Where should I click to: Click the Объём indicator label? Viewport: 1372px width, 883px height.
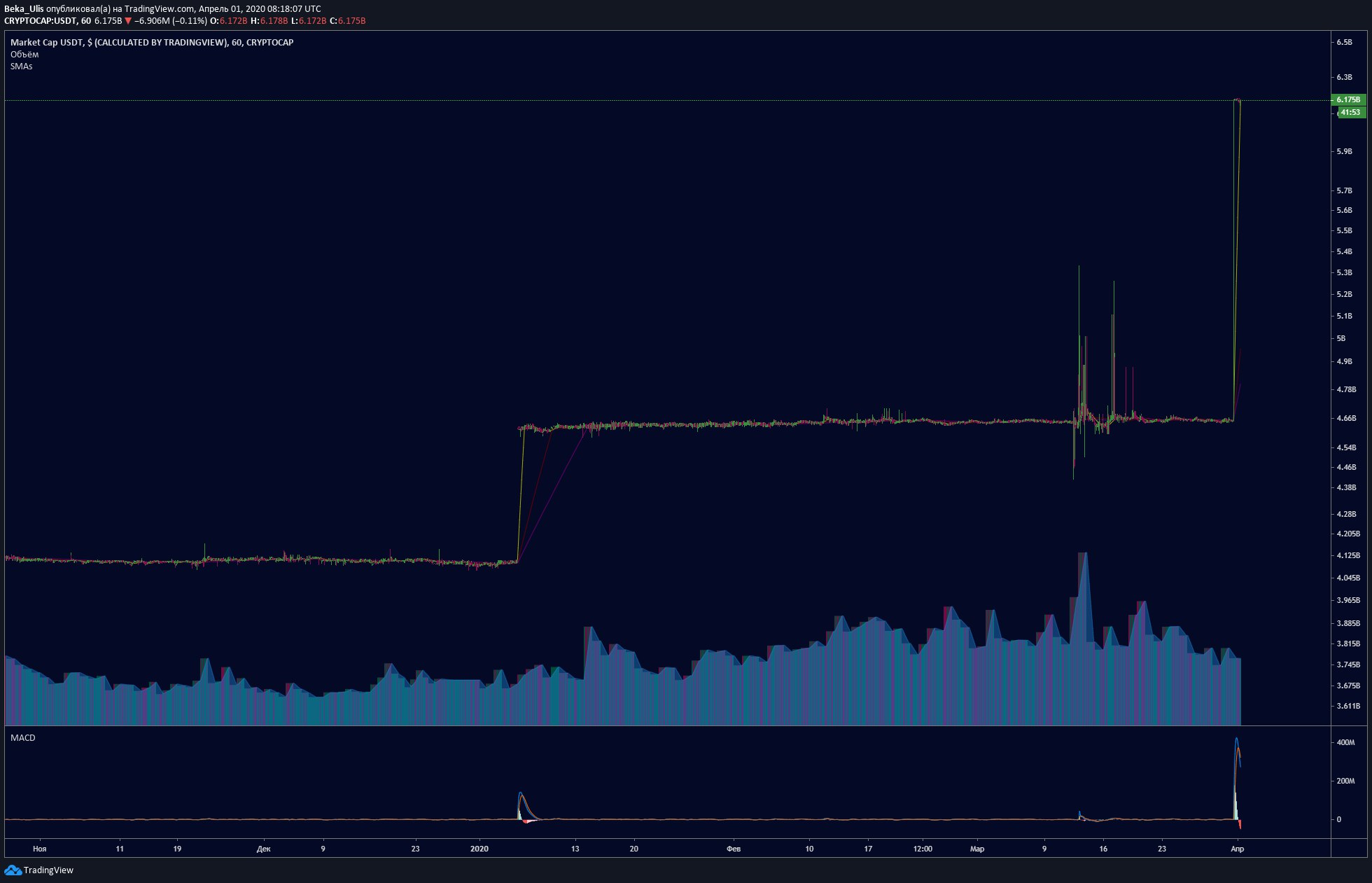tap(24, 55)
